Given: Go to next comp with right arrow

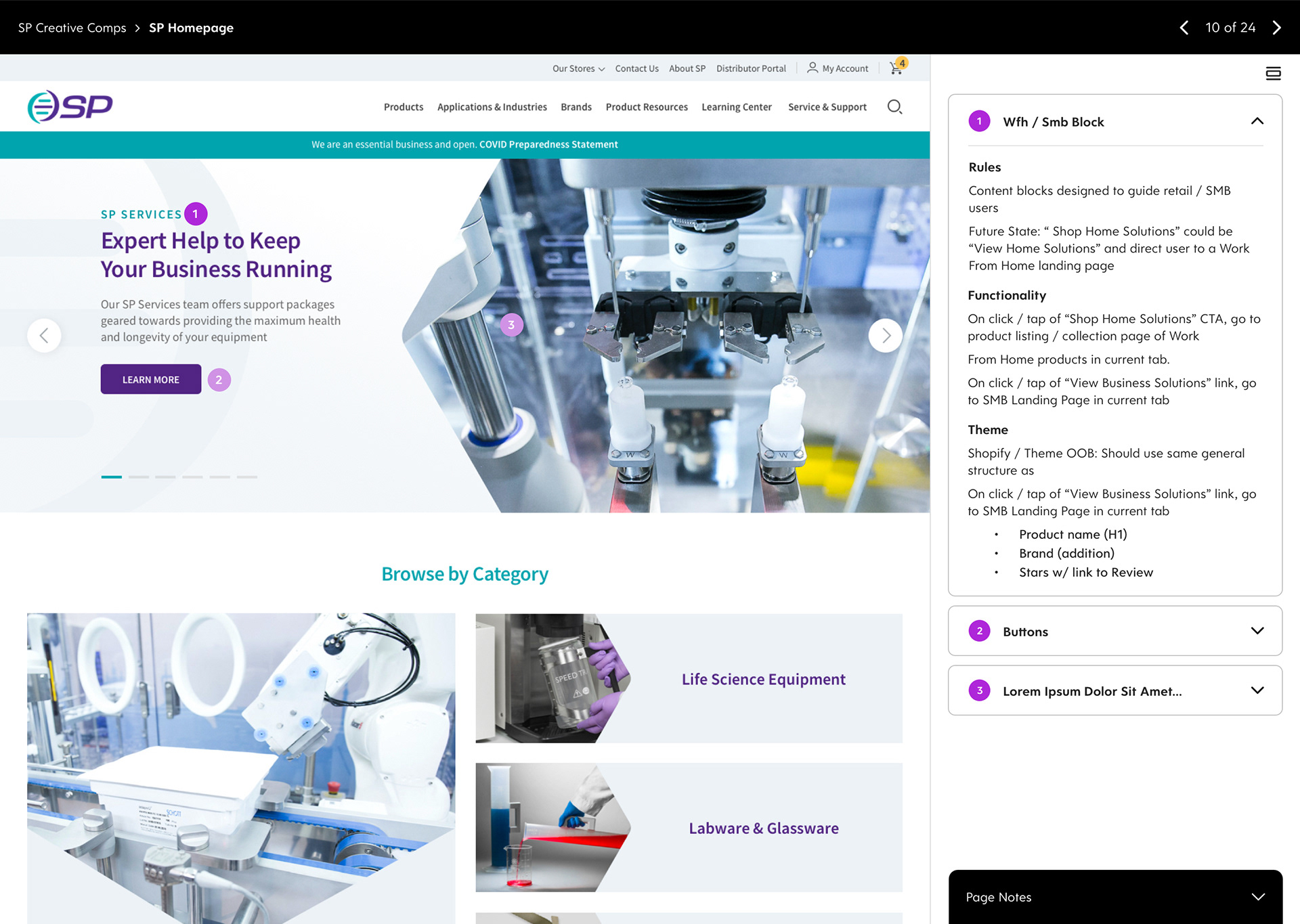Looking at the screenshot, I should (x=1277, y=28).
